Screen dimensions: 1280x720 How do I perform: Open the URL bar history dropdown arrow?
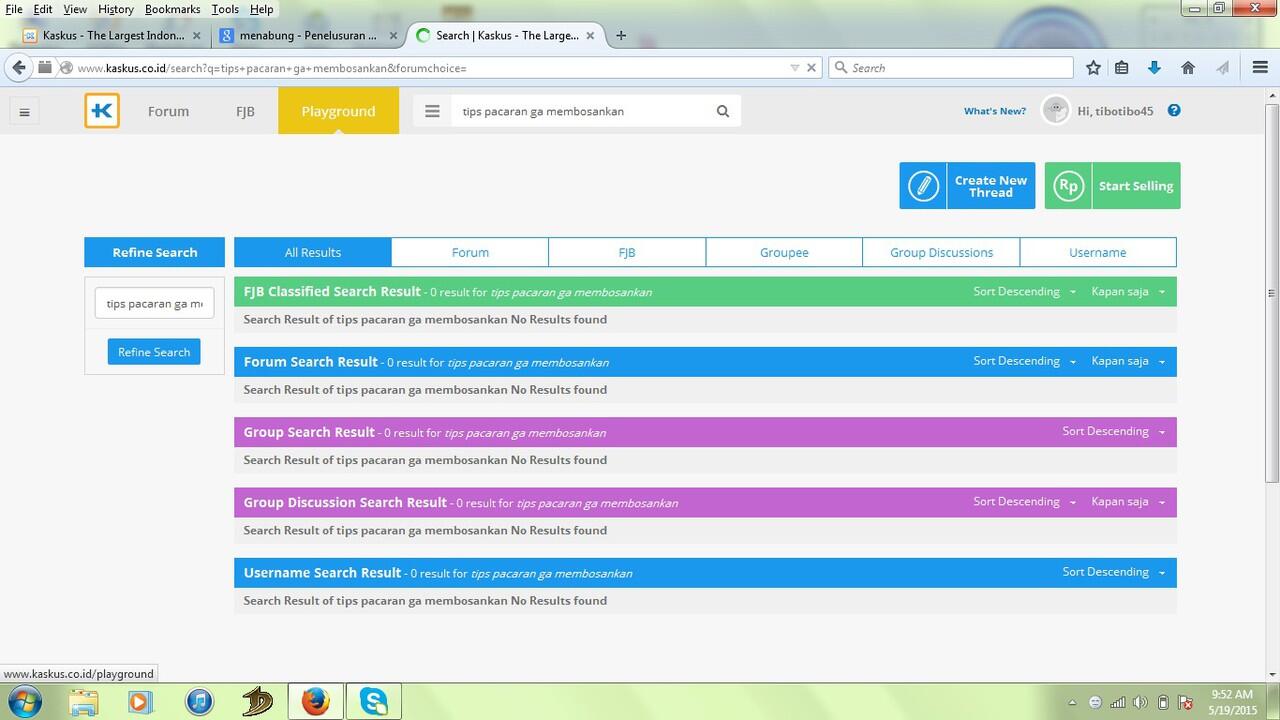[x=795, y=68]
